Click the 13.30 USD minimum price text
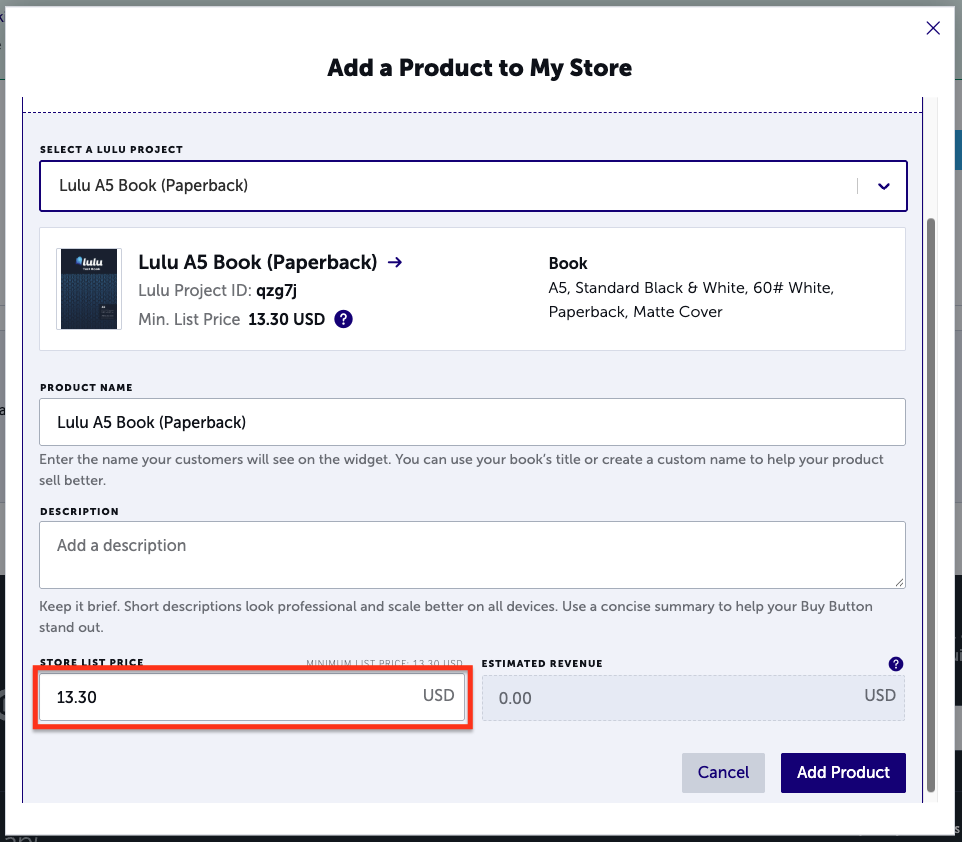 [x=287, y=319]
